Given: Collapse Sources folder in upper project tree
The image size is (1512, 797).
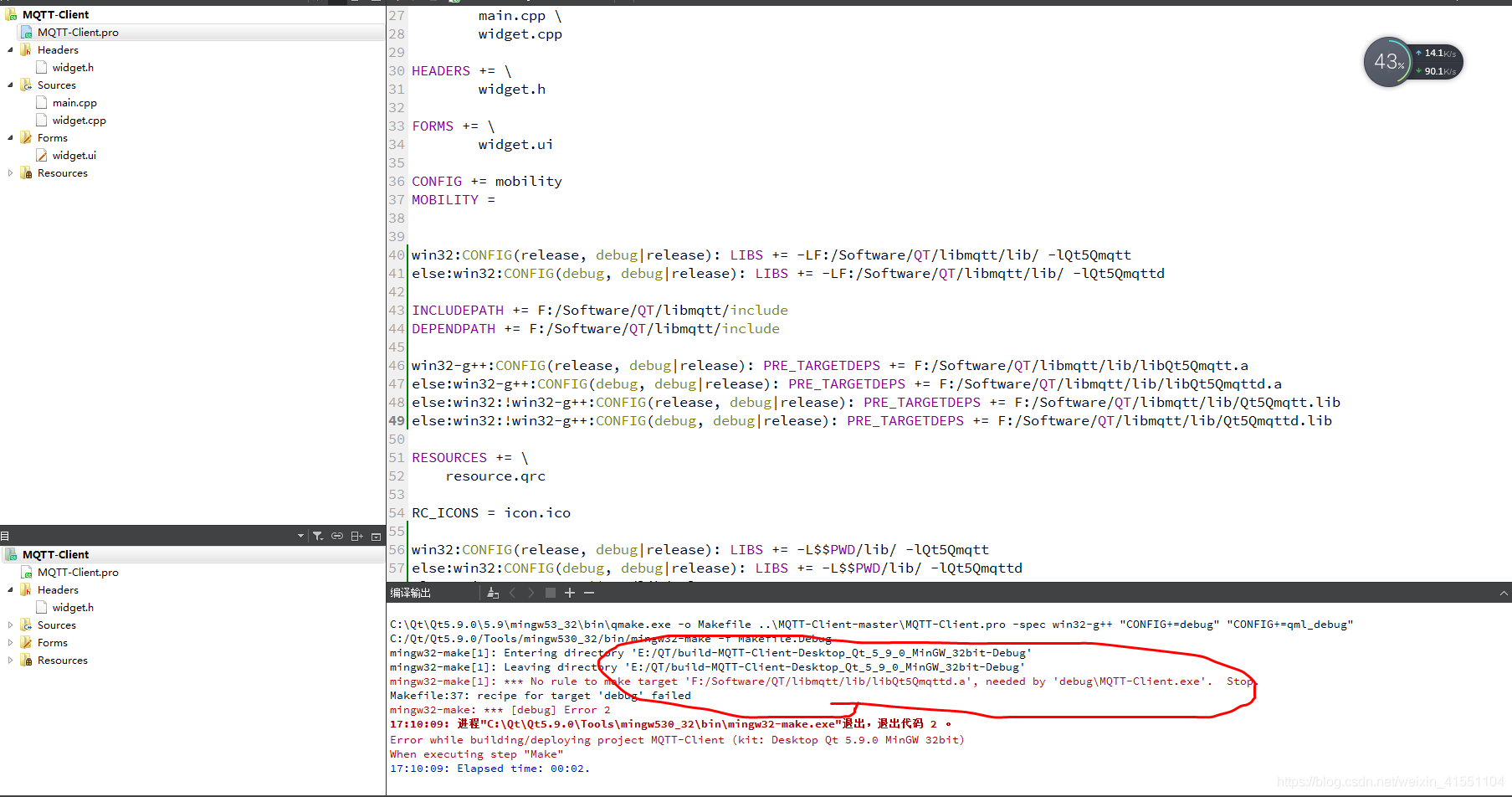Looking at the screenshot, I should point(10,85).
